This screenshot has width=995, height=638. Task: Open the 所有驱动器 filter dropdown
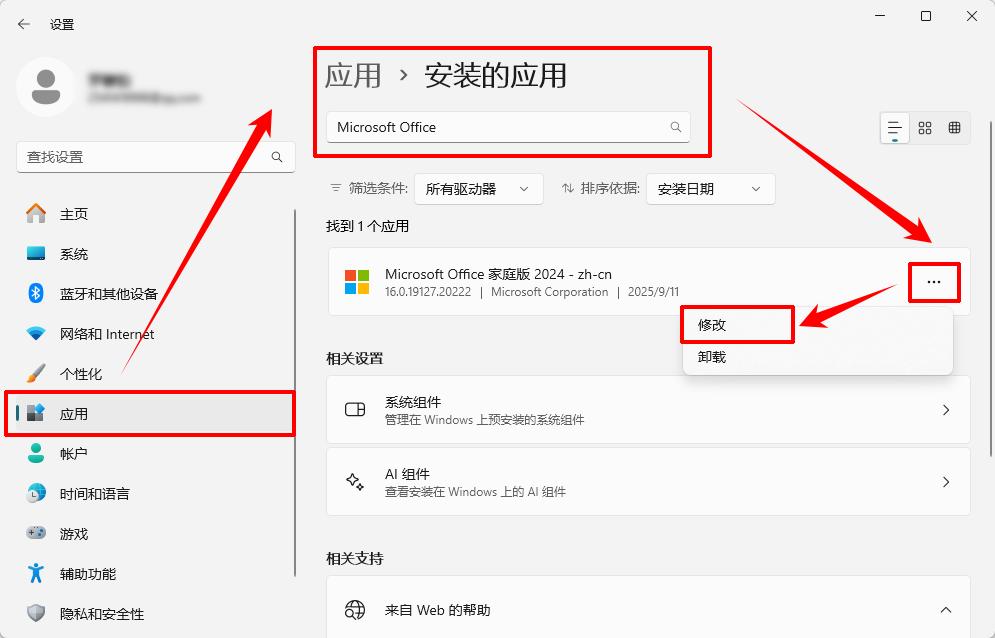tap(478, 189)
